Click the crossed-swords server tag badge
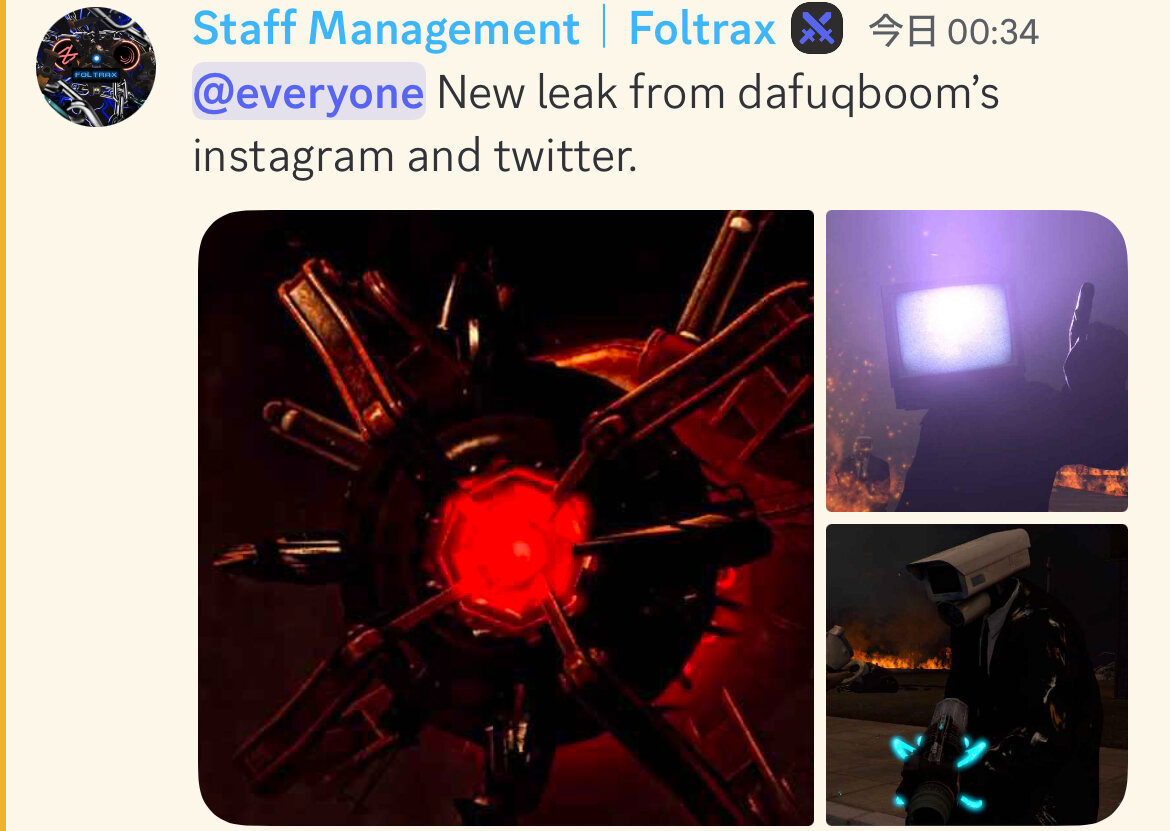Screen dimensions: 1170x831 click(817, 28)
